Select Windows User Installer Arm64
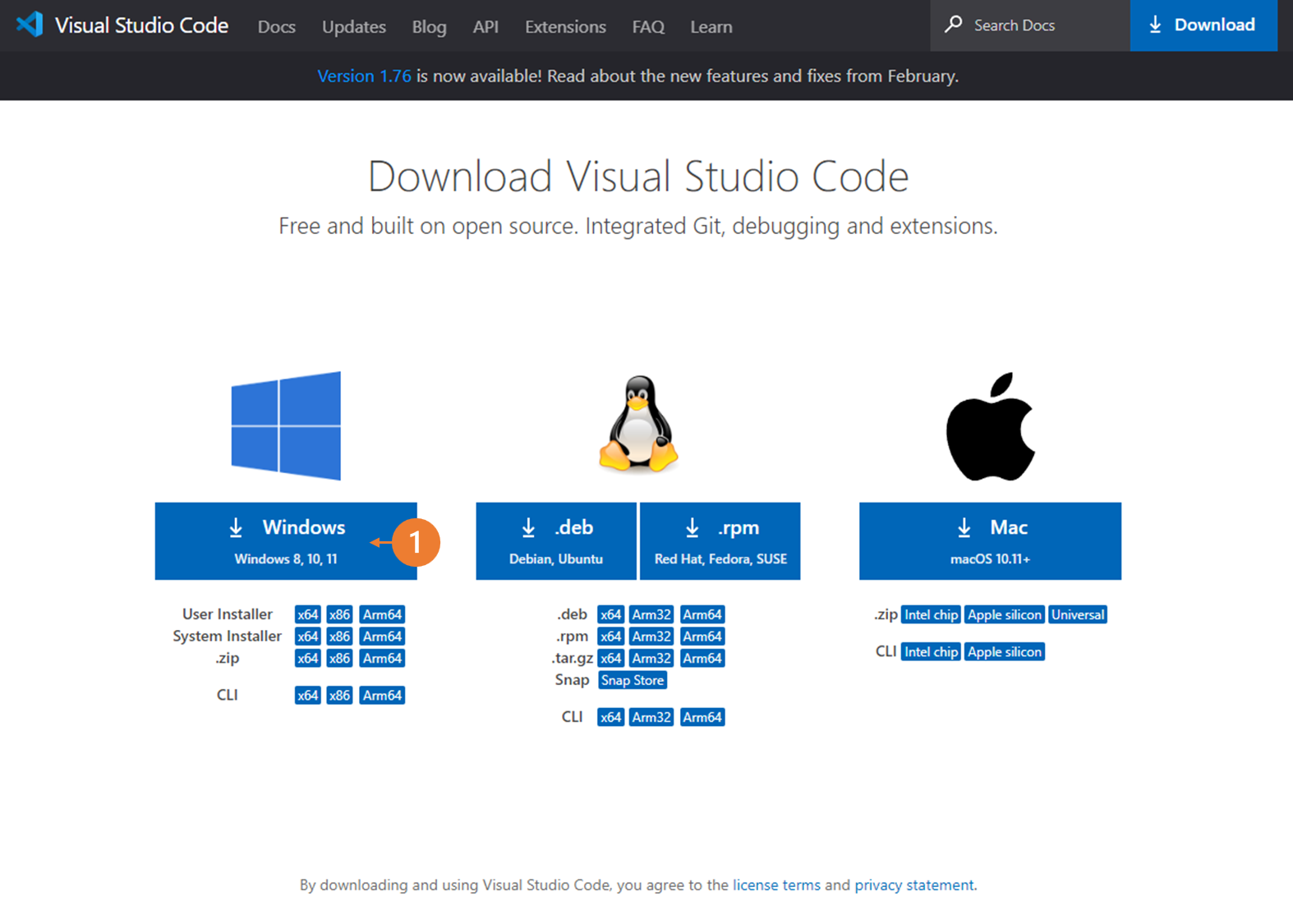The image size is (1293, 924). (382, 614)
